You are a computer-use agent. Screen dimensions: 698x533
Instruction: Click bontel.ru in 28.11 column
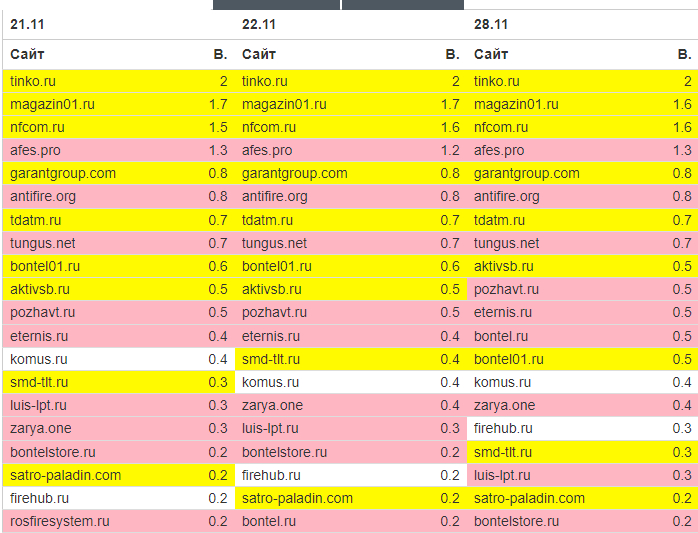tap(501, 336)
